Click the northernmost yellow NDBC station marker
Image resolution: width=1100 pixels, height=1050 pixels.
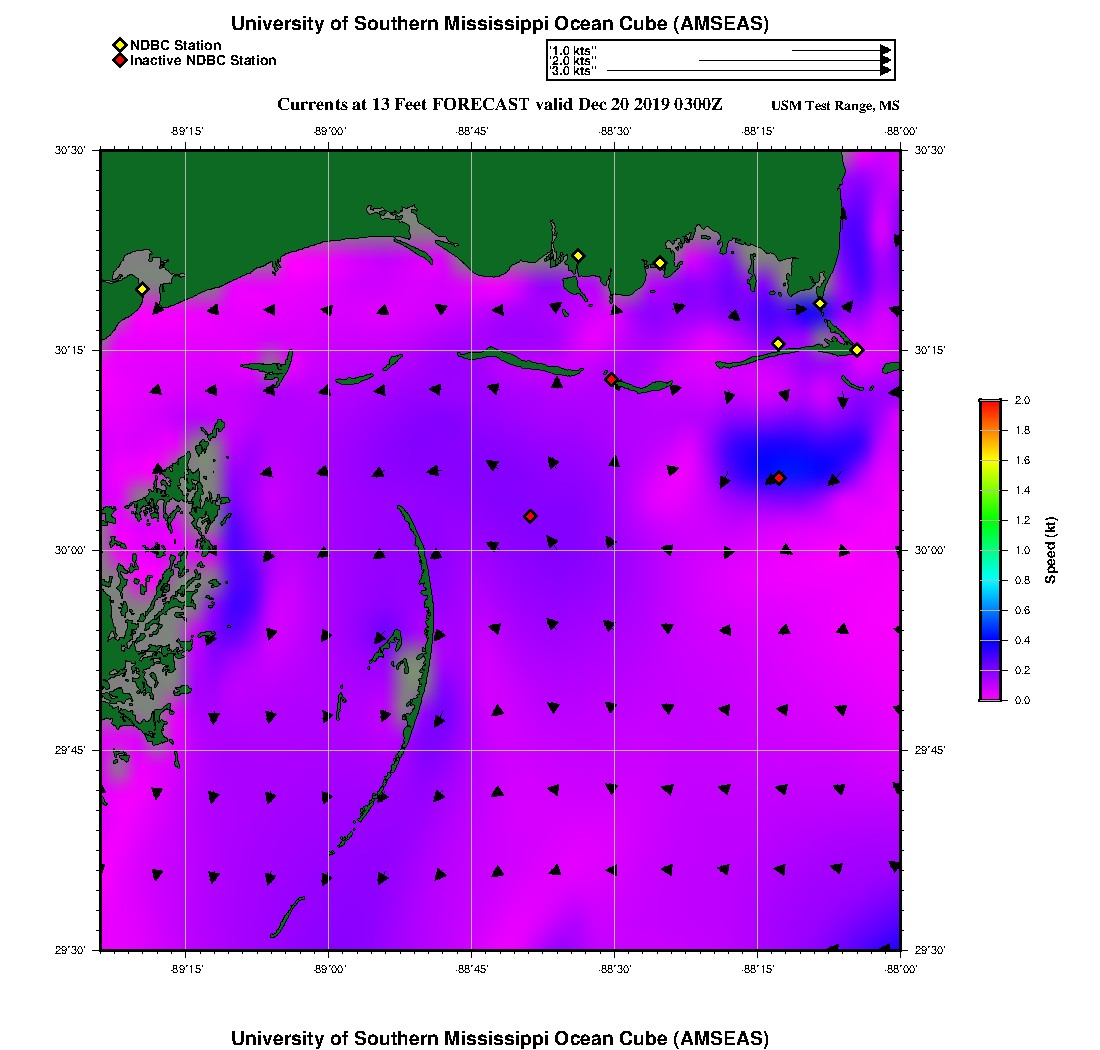578,256
